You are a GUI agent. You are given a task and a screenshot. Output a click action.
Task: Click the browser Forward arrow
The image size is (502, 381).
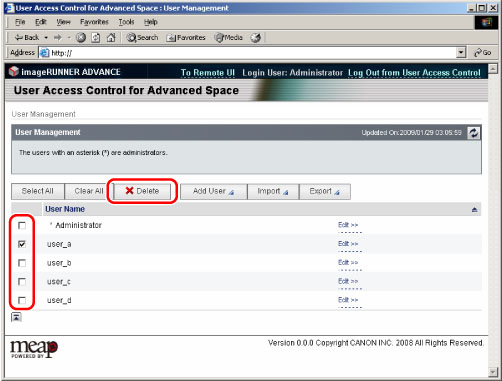point(58,38)
